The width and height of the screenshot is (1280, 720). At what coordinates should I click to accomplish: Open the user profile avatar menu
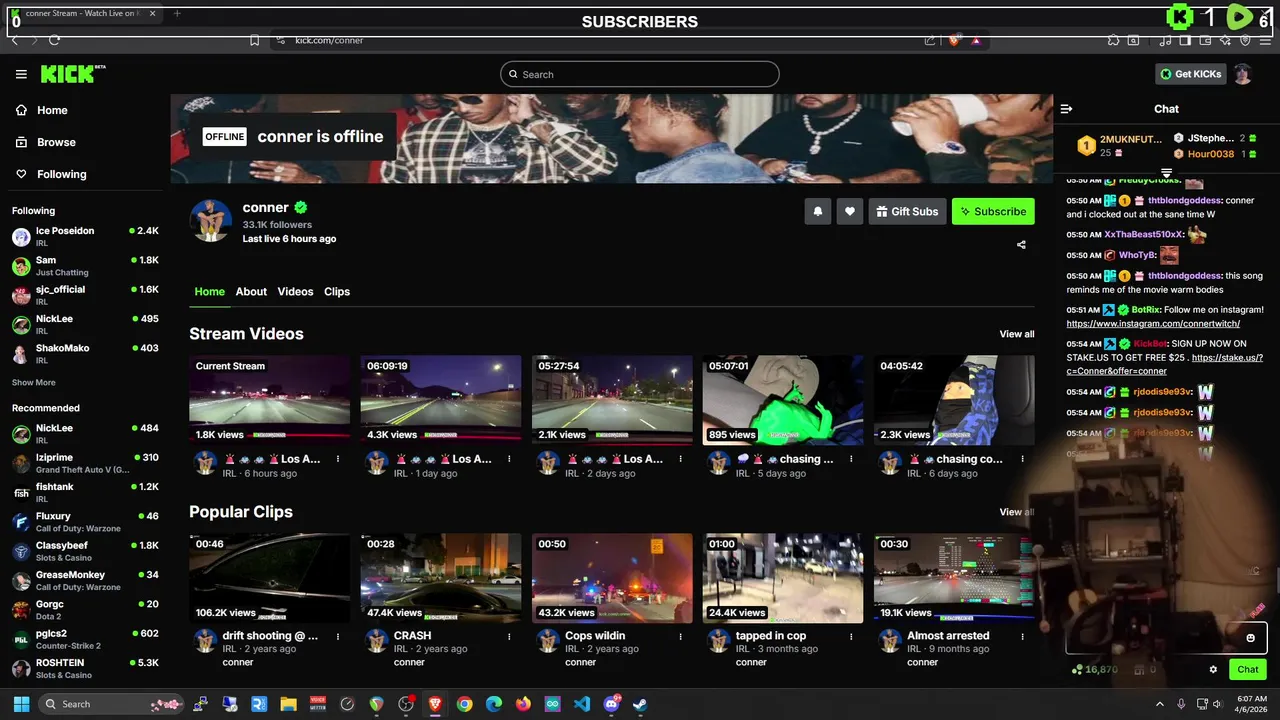[1243, 74]
